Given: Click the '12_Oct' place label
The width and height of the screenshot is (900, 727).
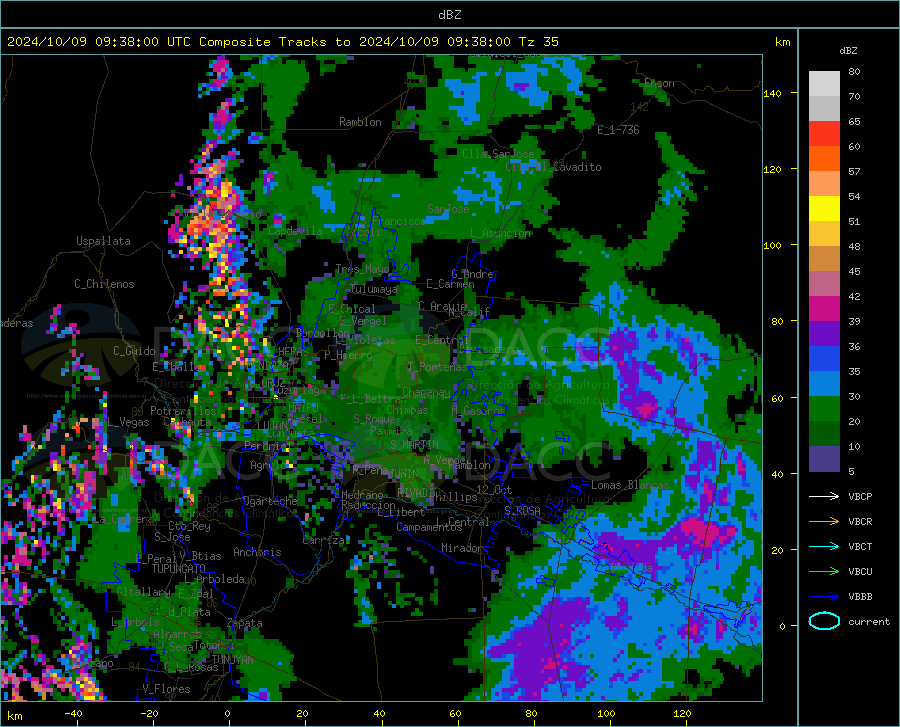Looking at the screenshot, I should [x=494, y=489].
